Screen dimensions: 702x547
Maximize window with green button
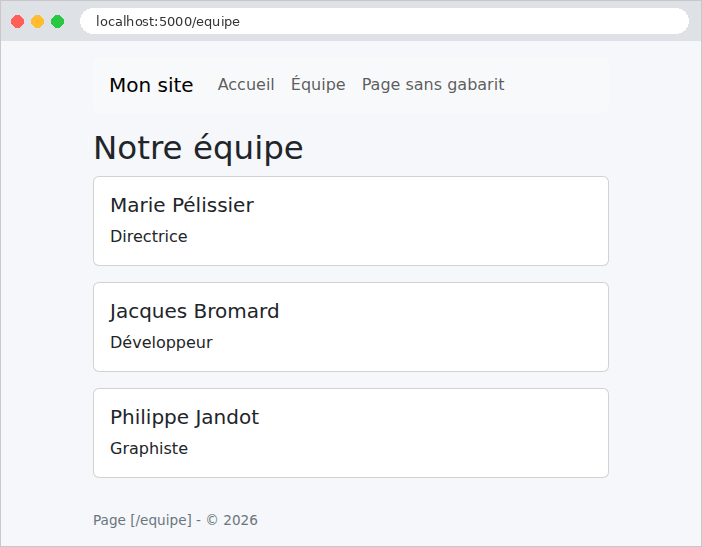pyautogui.click(x=57, y=21)
